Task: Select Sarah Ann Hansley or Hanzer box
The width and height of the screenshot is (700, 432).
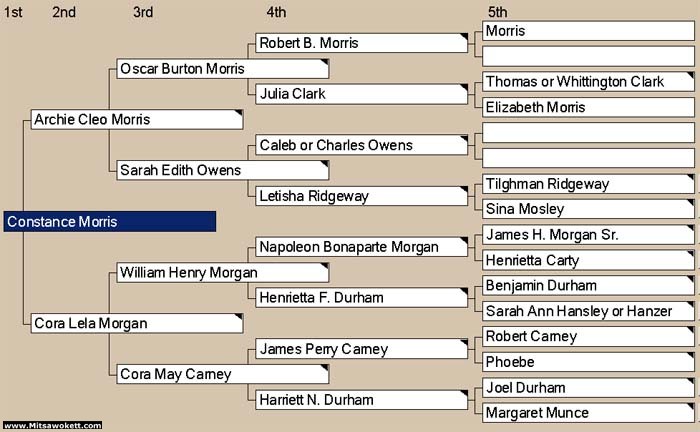Action: (x=588, y=311)
